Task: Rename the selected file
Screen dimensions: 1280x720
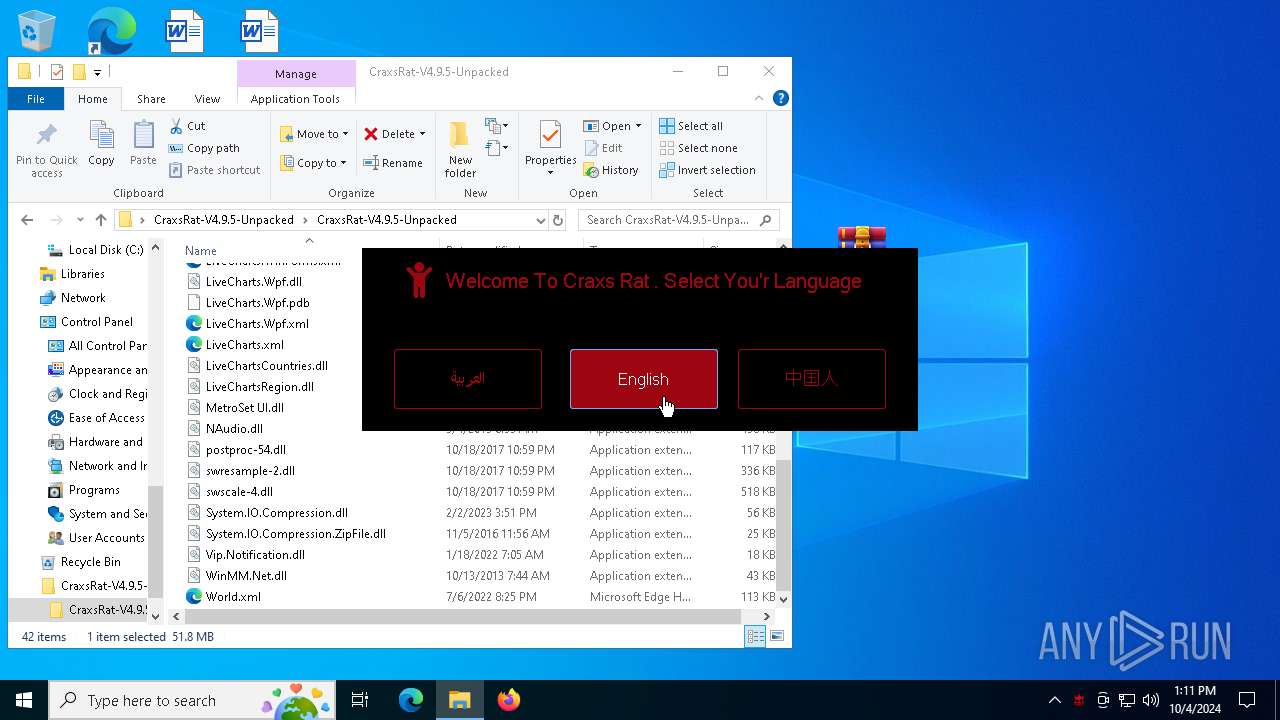Action: click(392, 163)
